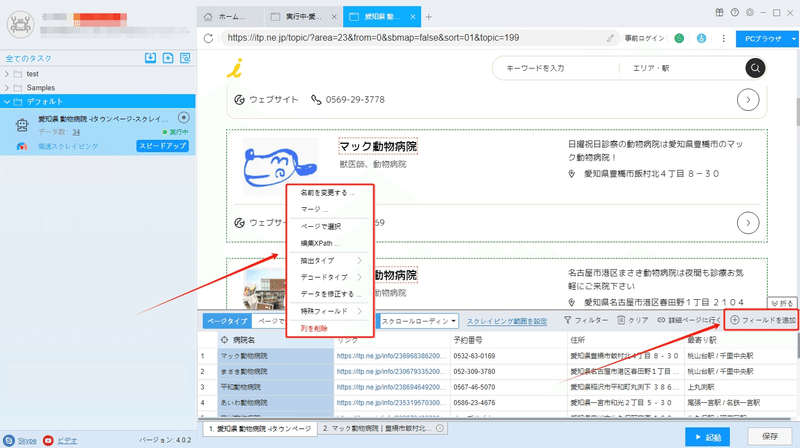The image size is (800, 448).
Task: Click the 高速スクレイピング gauge icon
Action: coord(22,146)
